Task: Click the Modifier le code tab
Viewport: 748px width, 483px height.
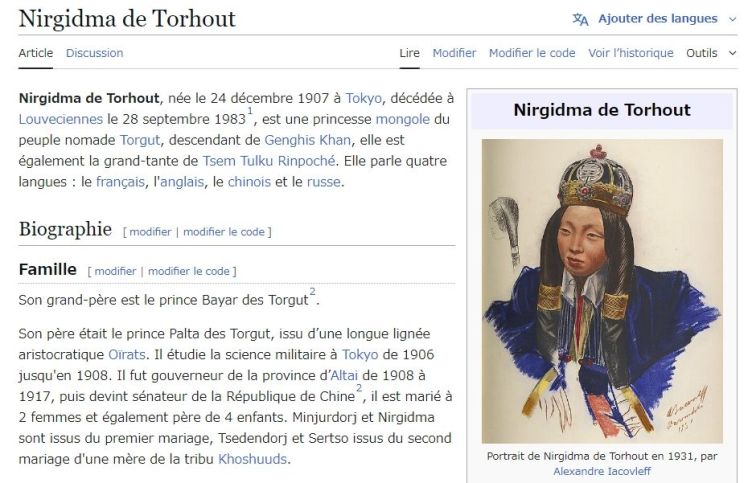Action: (532, 53)
